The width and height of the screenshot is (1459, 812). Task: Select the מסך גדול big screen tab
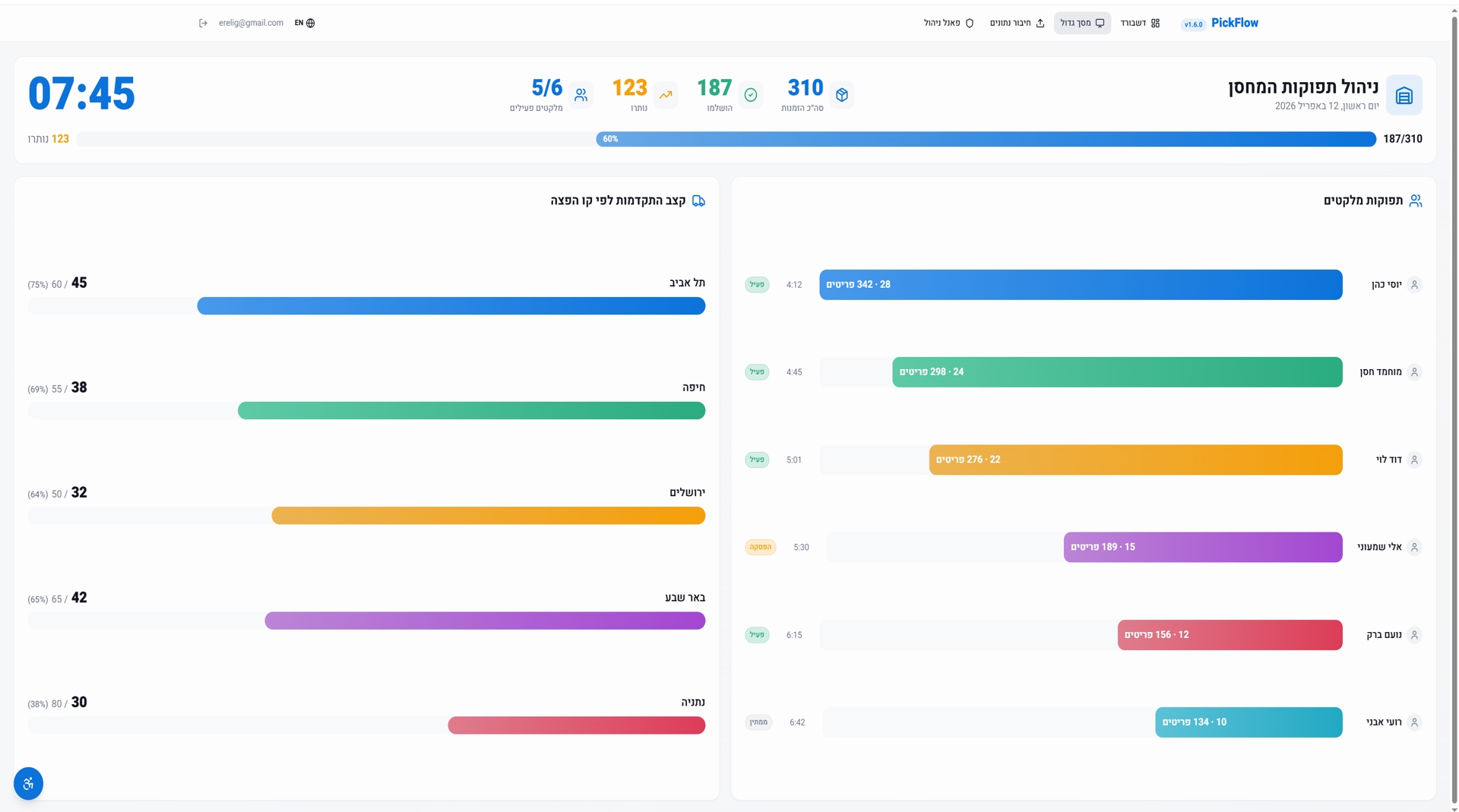pos(1082,23)
